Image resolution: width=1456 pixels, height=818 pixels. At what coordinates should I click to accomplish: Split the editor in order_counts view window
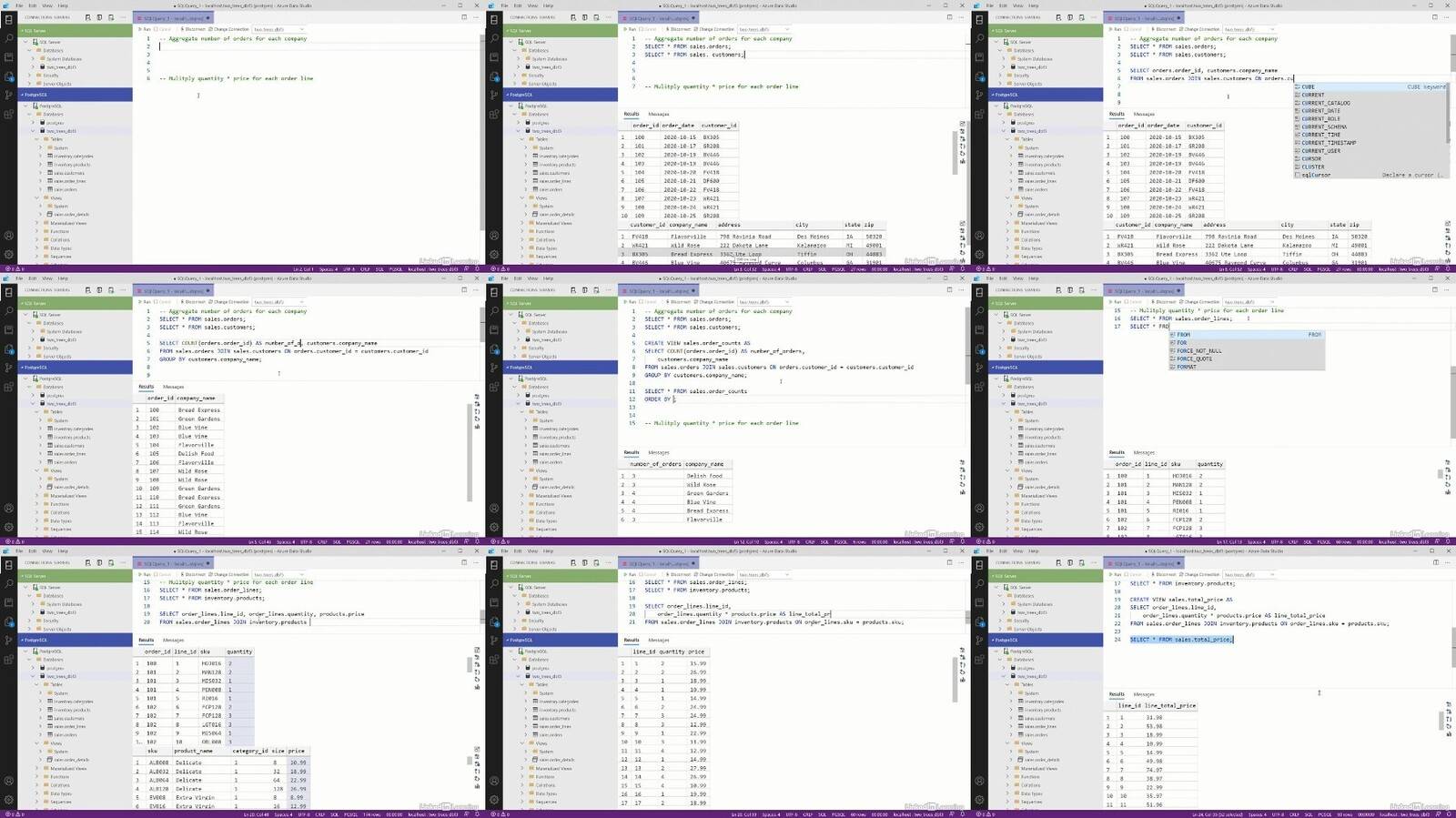point(950,290)
